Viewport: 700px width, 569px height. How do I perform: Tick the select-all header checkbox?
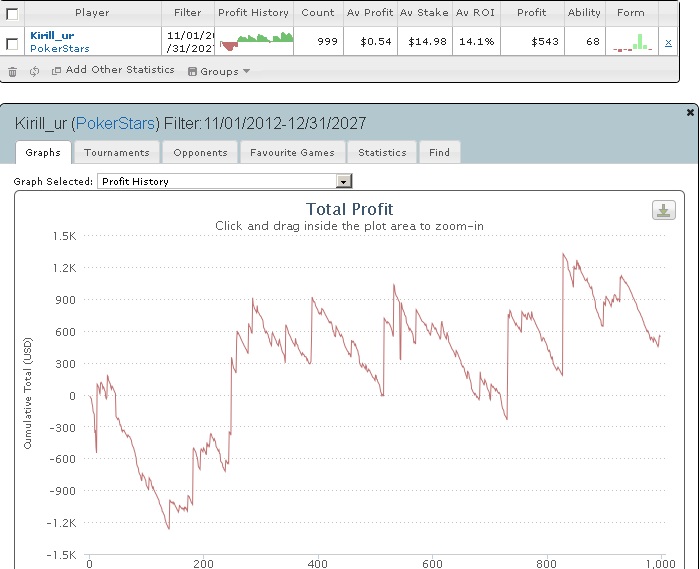tap(12, 14)
